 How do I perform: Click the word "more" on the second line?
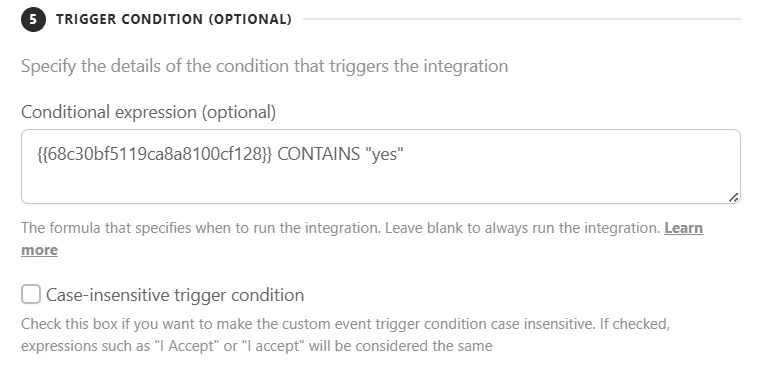pos(40,250)
